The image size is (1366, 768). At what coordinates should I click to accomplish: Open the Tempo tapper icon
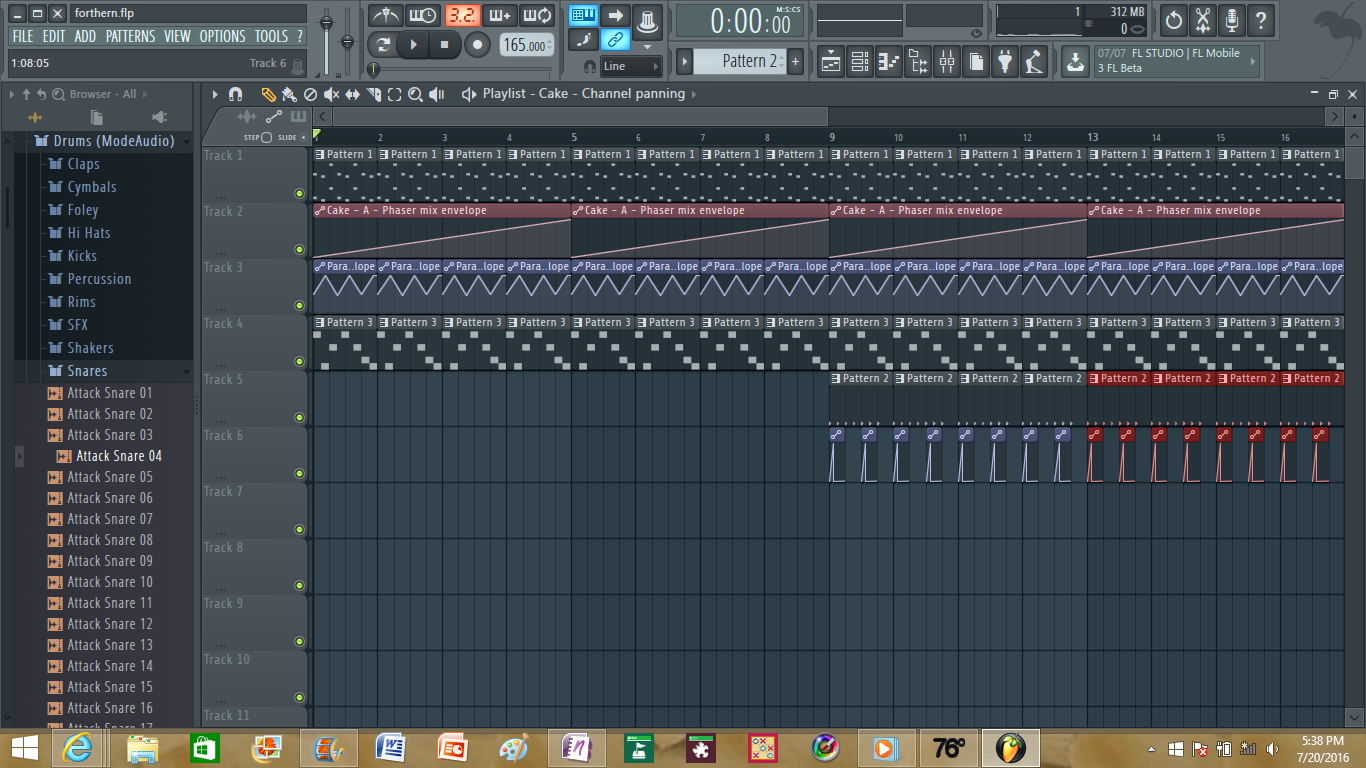pos(1034,62)
